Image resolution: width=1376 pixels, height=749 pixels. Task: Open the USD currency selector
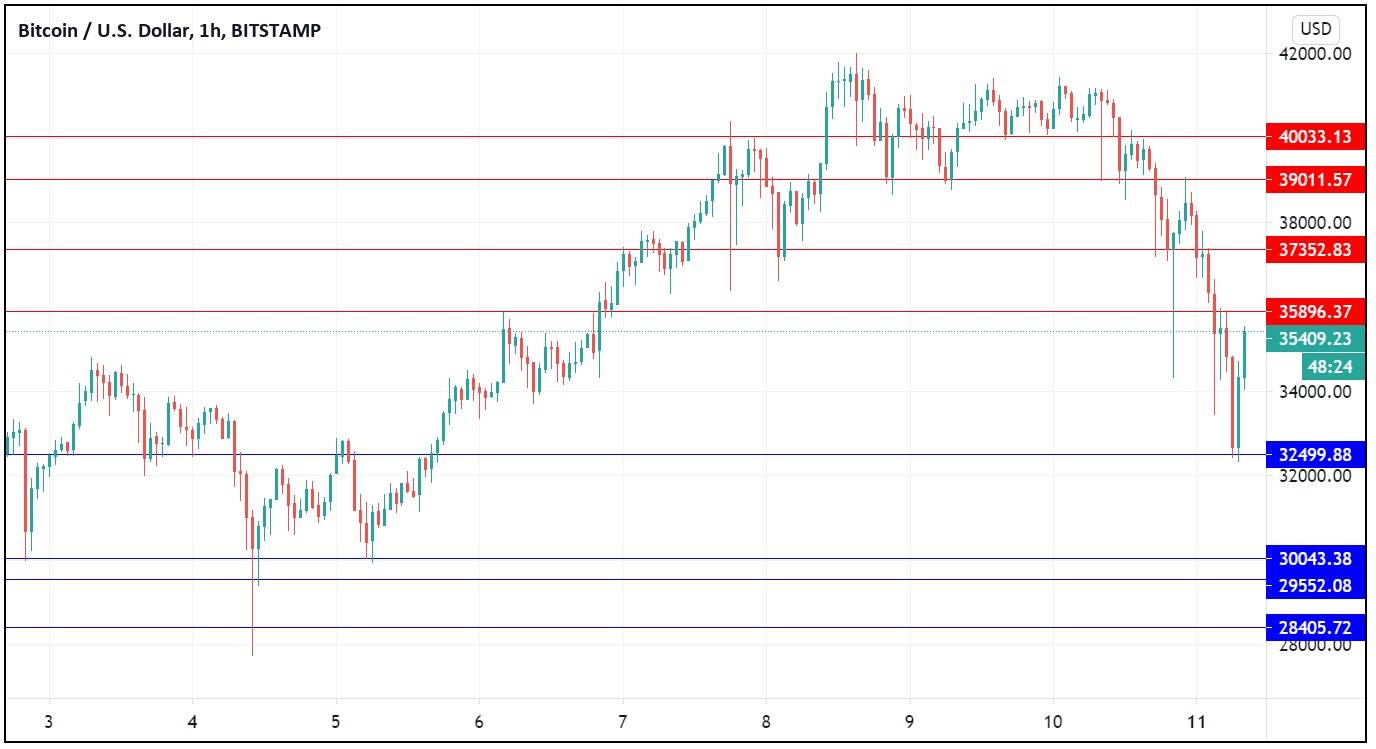[1315, 29]
